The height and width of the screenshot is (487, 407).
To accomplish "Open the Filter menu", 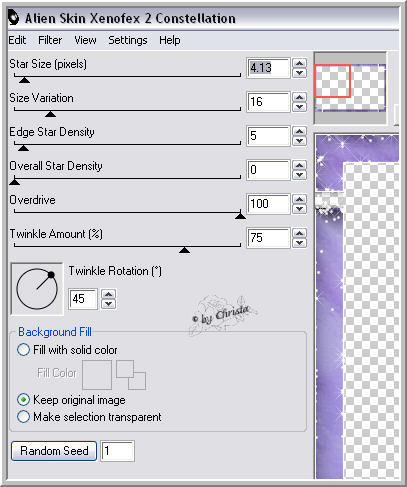I will click(x=50, y=40).
